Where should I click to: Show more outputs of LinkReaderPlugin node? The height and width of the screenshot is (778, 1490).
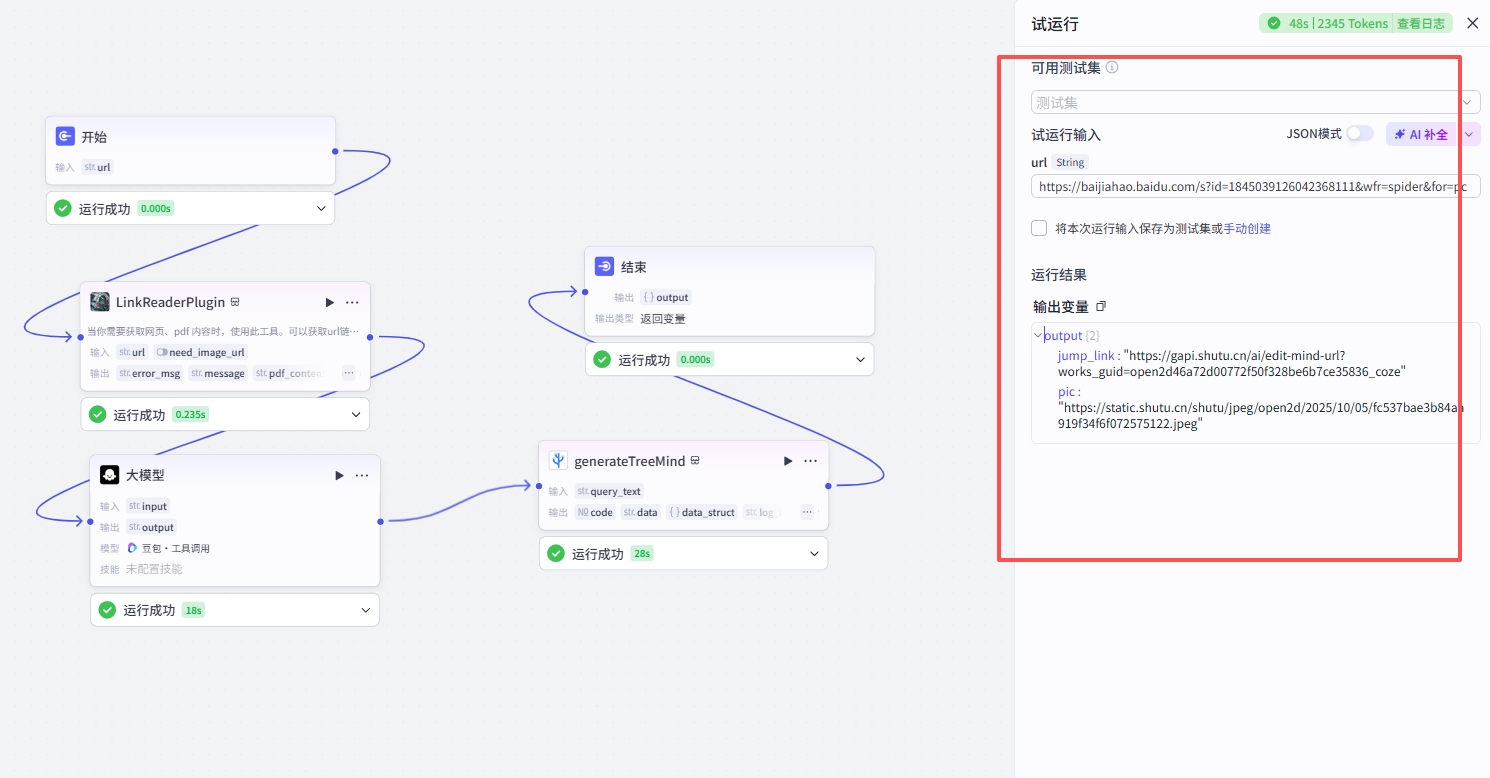[348, 373]
